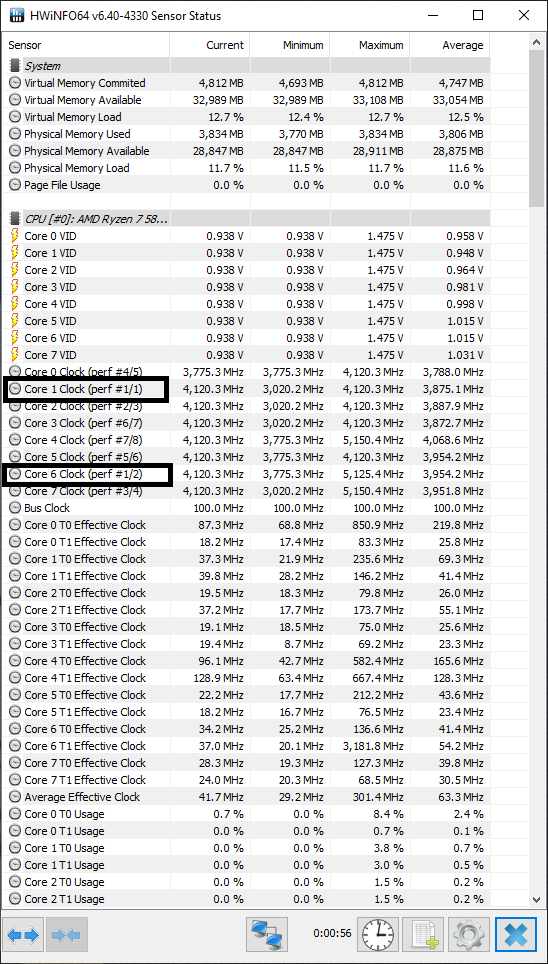
Task: Close sensors with the blue X button
Action: (x=516, y=935)
